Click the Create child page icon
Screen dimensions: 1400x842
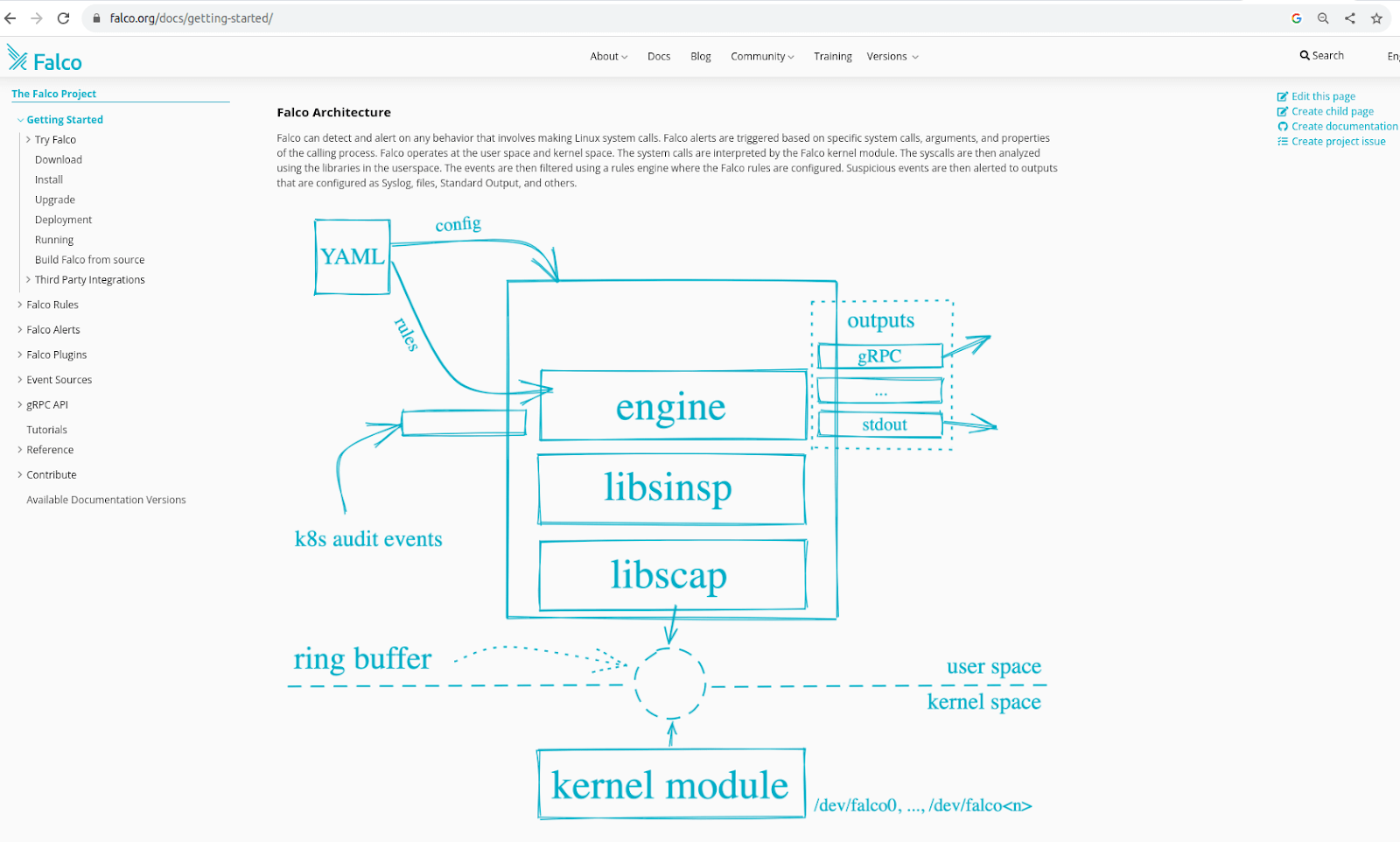point(1283,111)
